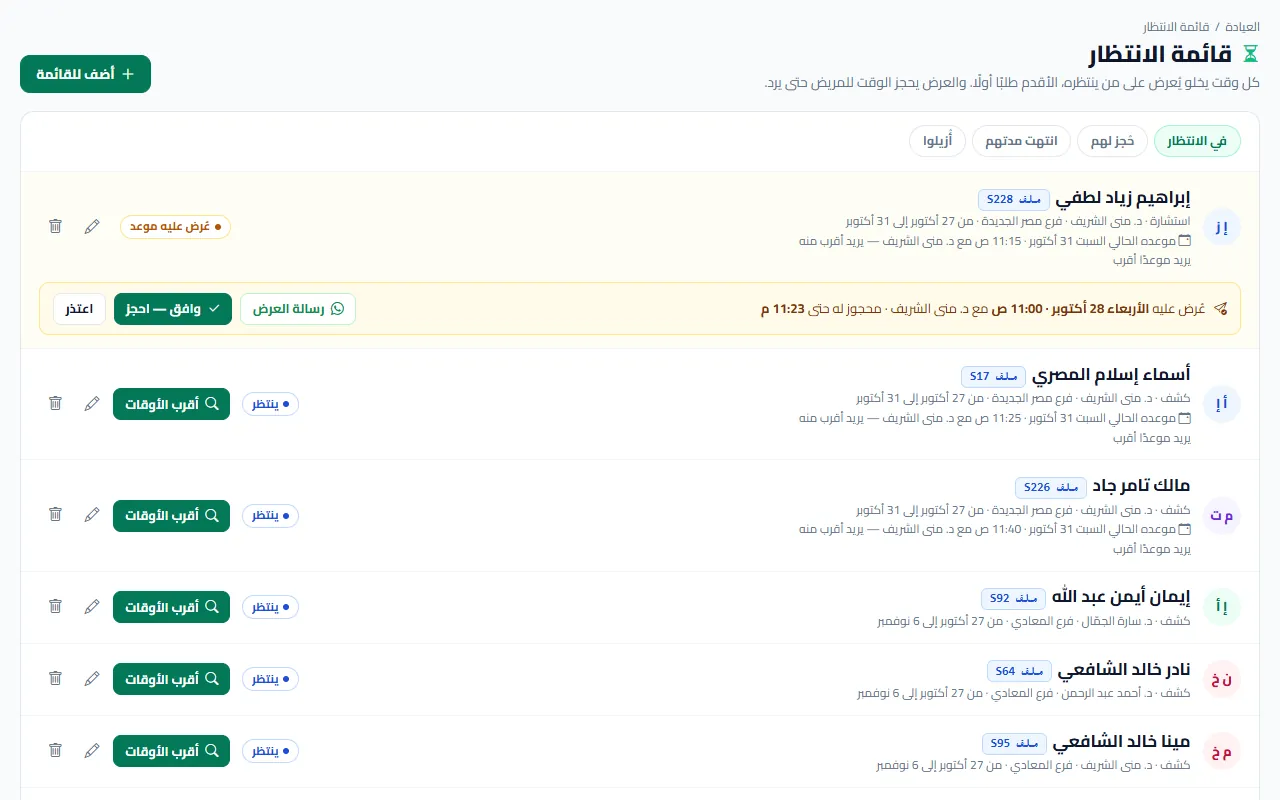Click patient name إبراهيم زياد لطفي

point(1123,198)
